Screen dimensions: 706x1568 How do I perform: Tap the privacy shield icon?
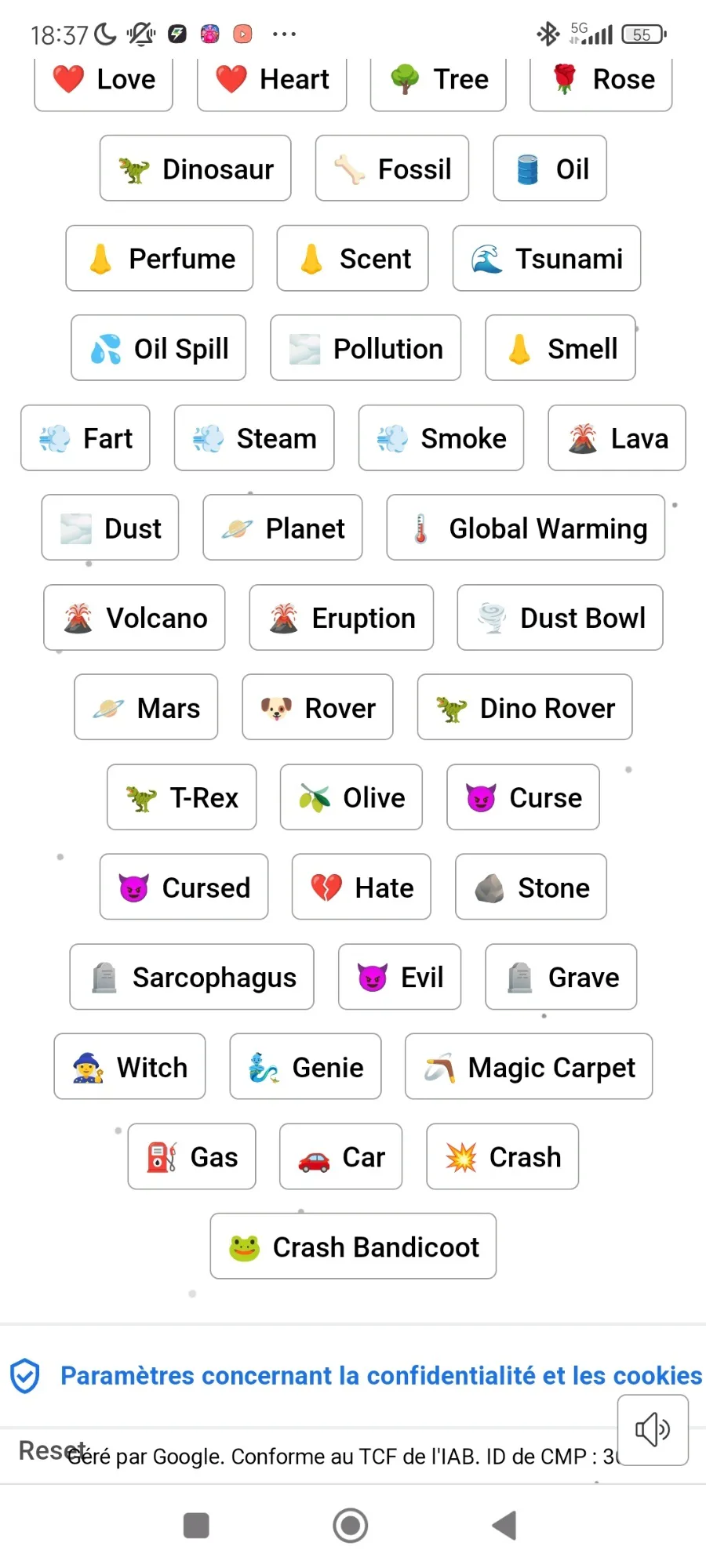coord(25,1375)
